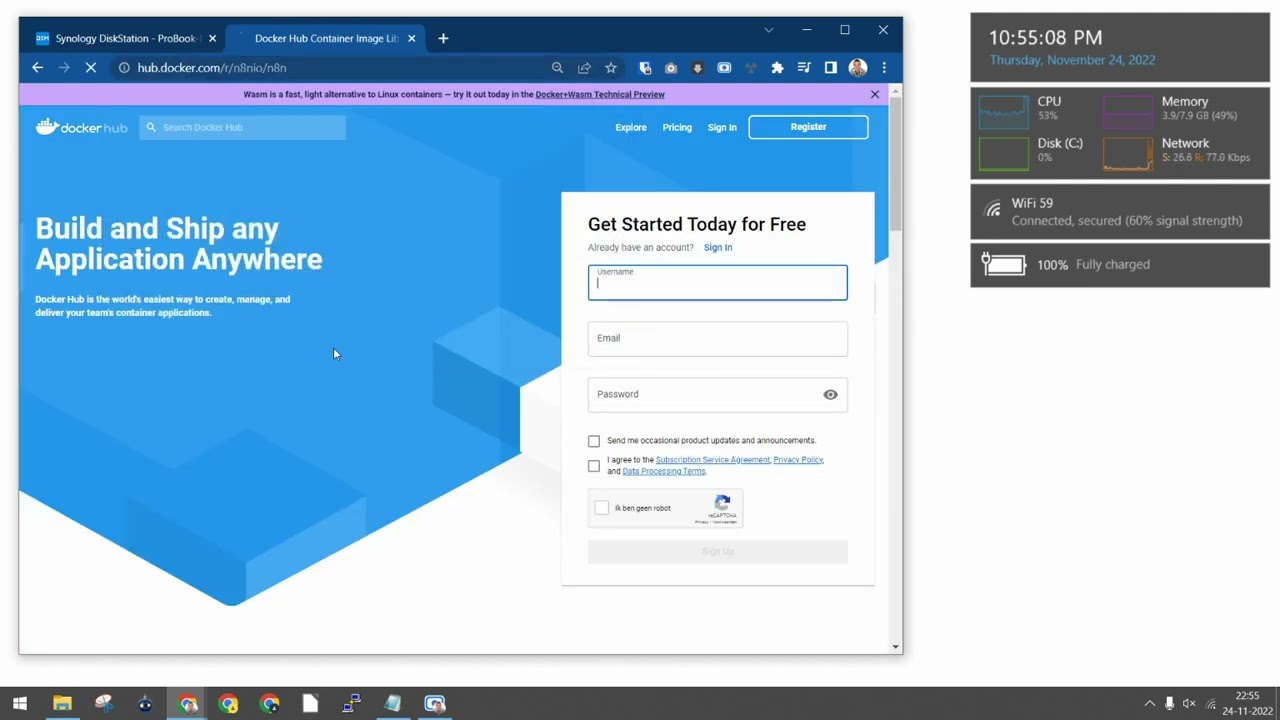The image size is (1280, 720).
Task: Focus the Username input field
Action: [x=718, y=283]
